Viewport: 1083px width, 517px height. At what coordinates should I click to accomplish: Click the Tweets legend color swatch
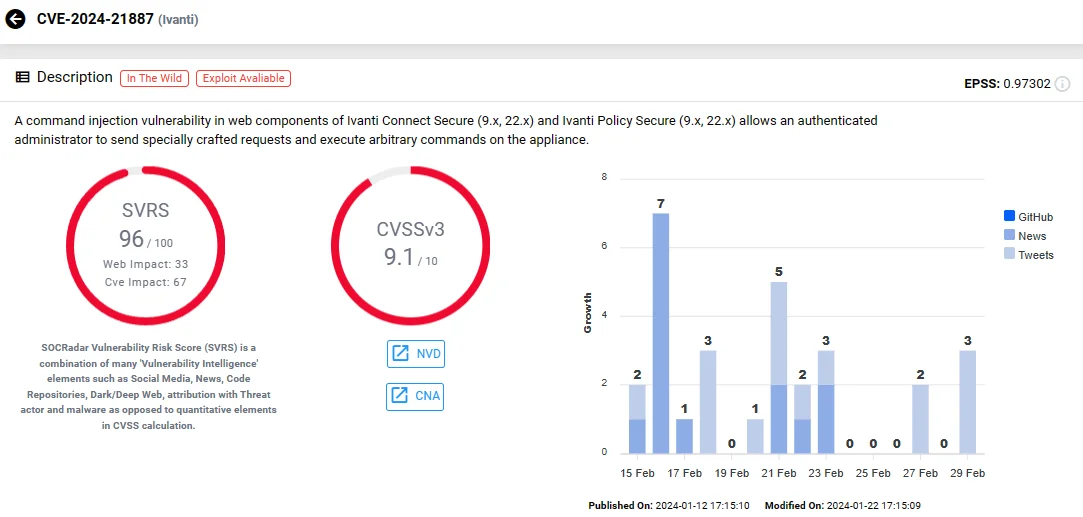[x=1008, y=255]
